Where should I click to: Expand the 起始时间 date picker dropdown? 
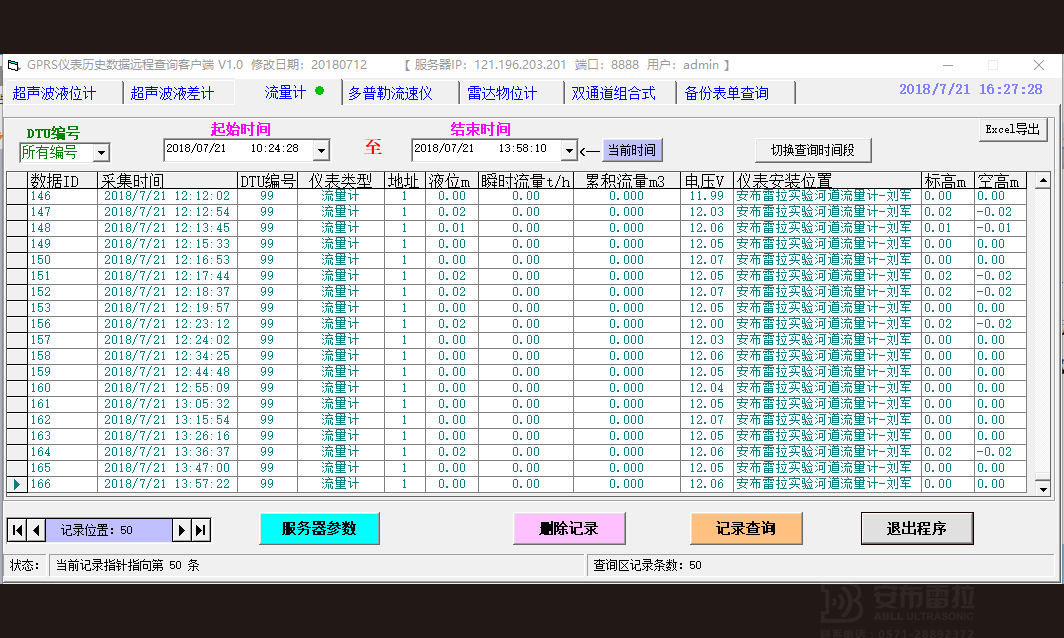click(320, 150)
